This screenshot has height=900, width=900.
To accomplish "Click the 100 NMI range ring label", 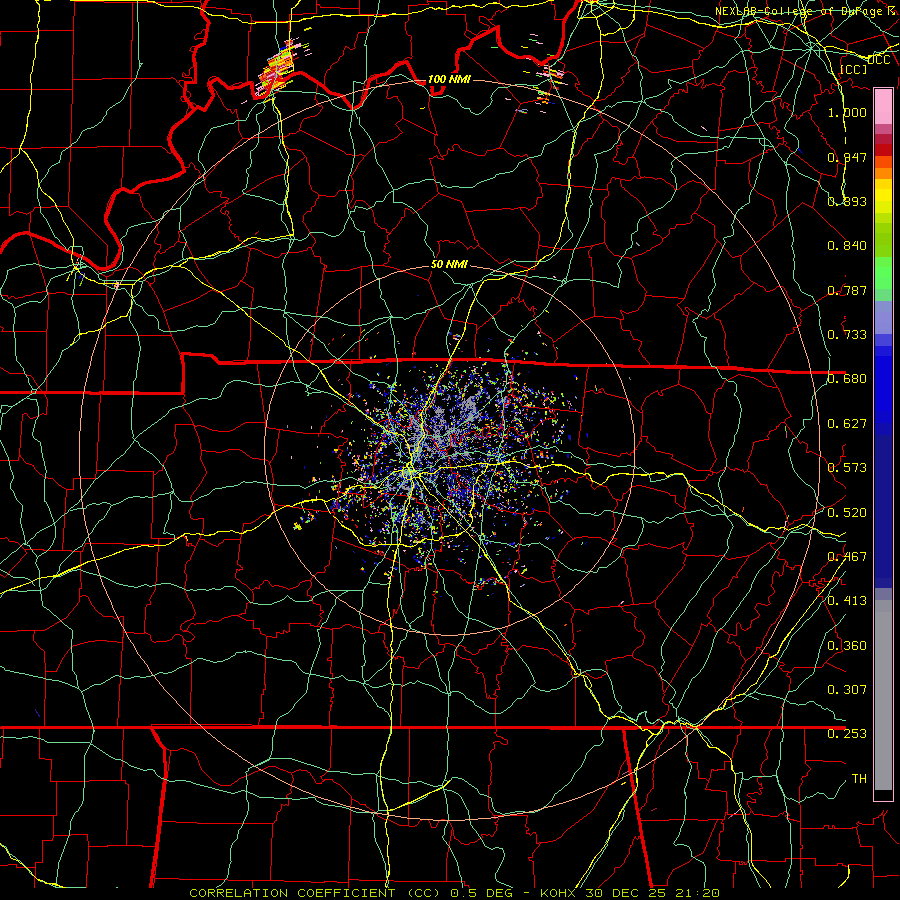I will 449,79.
